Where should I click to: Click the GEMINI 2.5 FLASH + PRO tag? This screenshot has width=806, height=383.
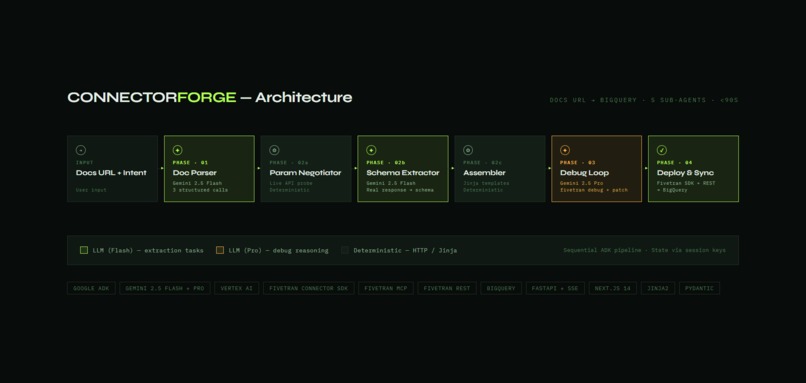tap(164, 288)
